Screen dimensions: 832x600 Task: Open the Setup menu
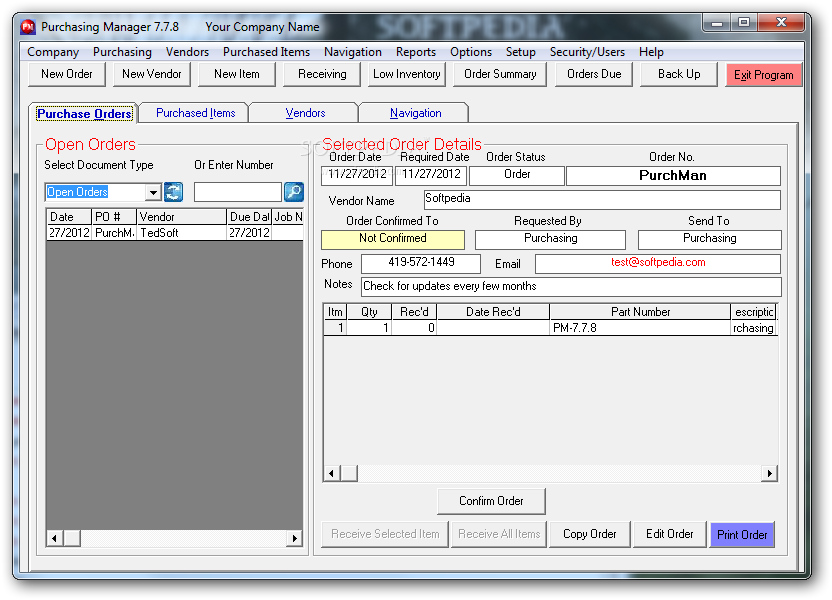point(521,52)
